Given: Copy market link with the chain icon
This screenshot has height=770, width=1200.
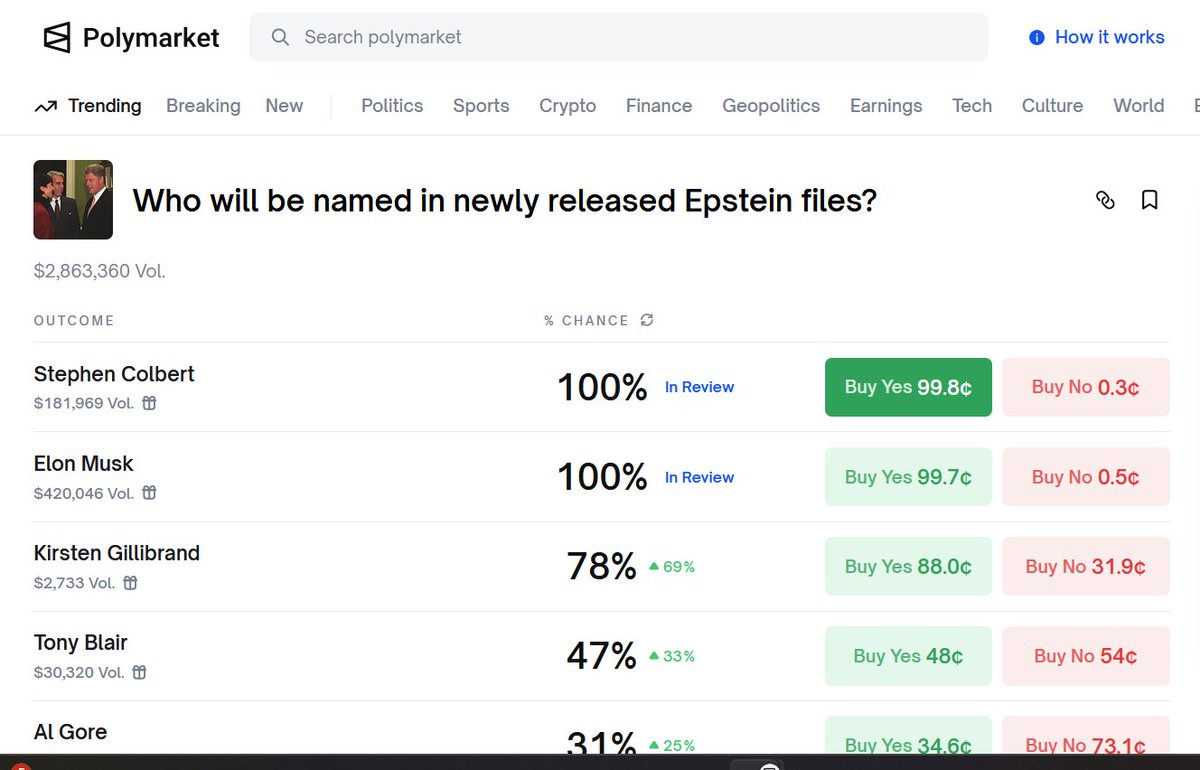Looking at the screenshot, I should click(1105, 200).
